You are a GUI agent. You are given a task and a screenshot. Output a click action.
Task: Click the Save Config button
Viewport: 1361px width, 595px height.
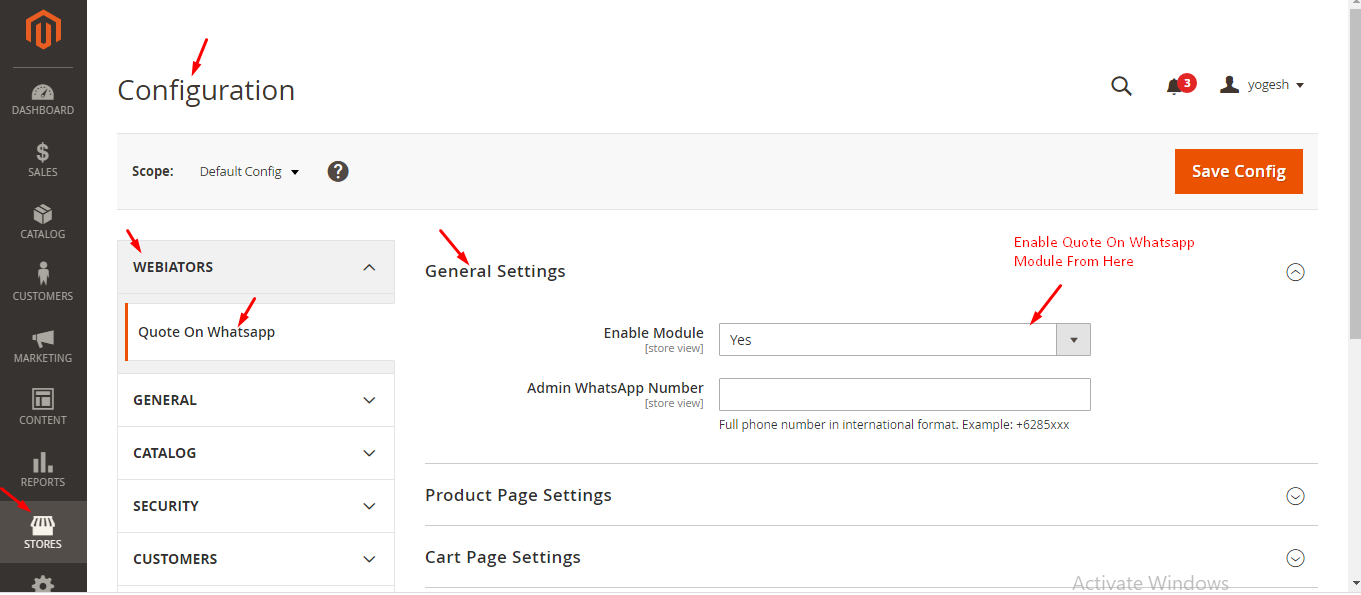pyautogui.click(x=1238, y=172)
